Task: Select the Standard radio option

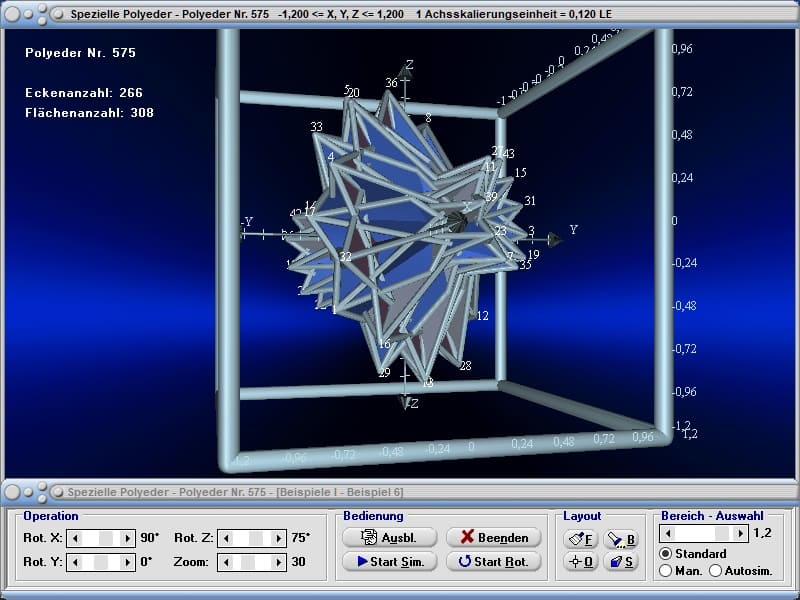Action: coord(665,554)
